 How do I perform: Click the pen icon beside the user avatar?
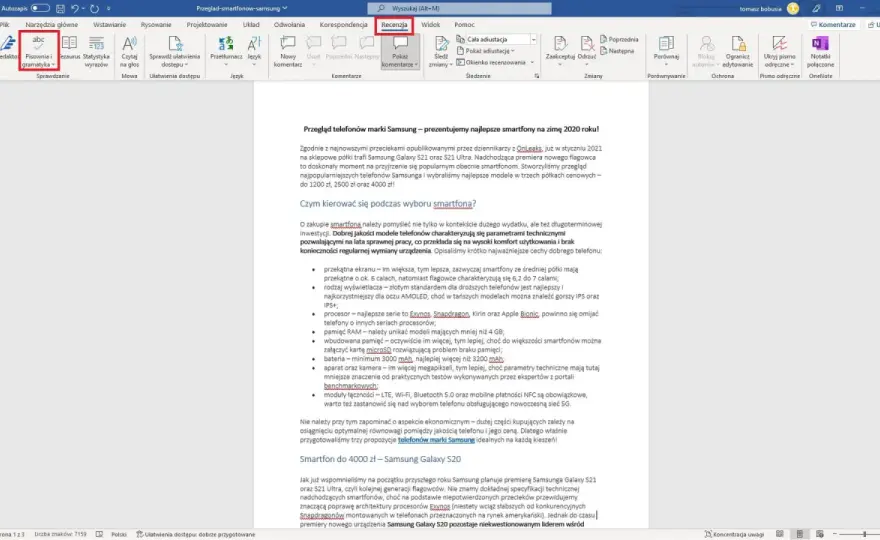pyautogui.click(x=816, y=8)
